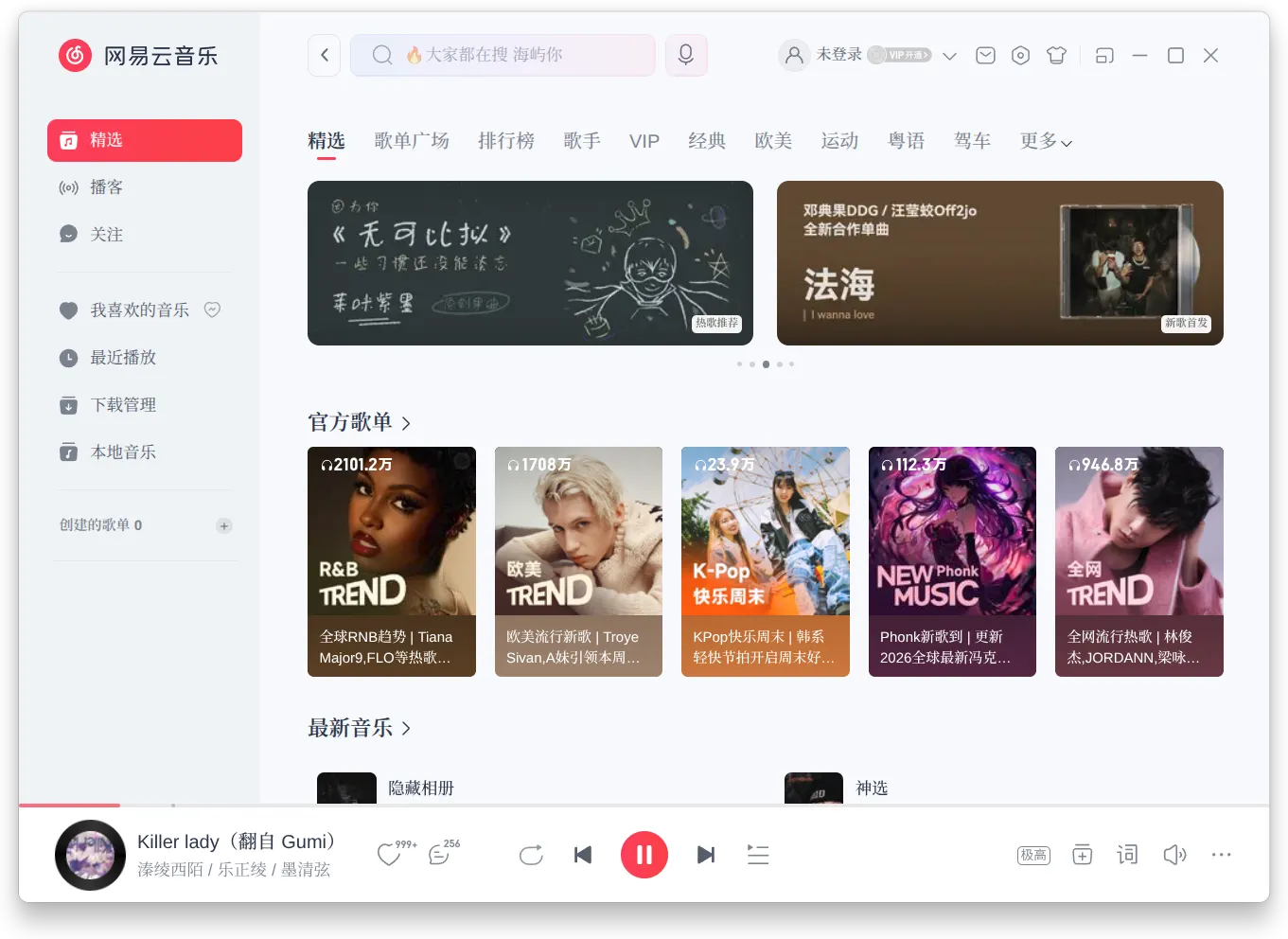Open the skin theme shirt icon
The width and height of the screenshot is (1288, 939).
pyautogui.click(x=1056, y=55)
